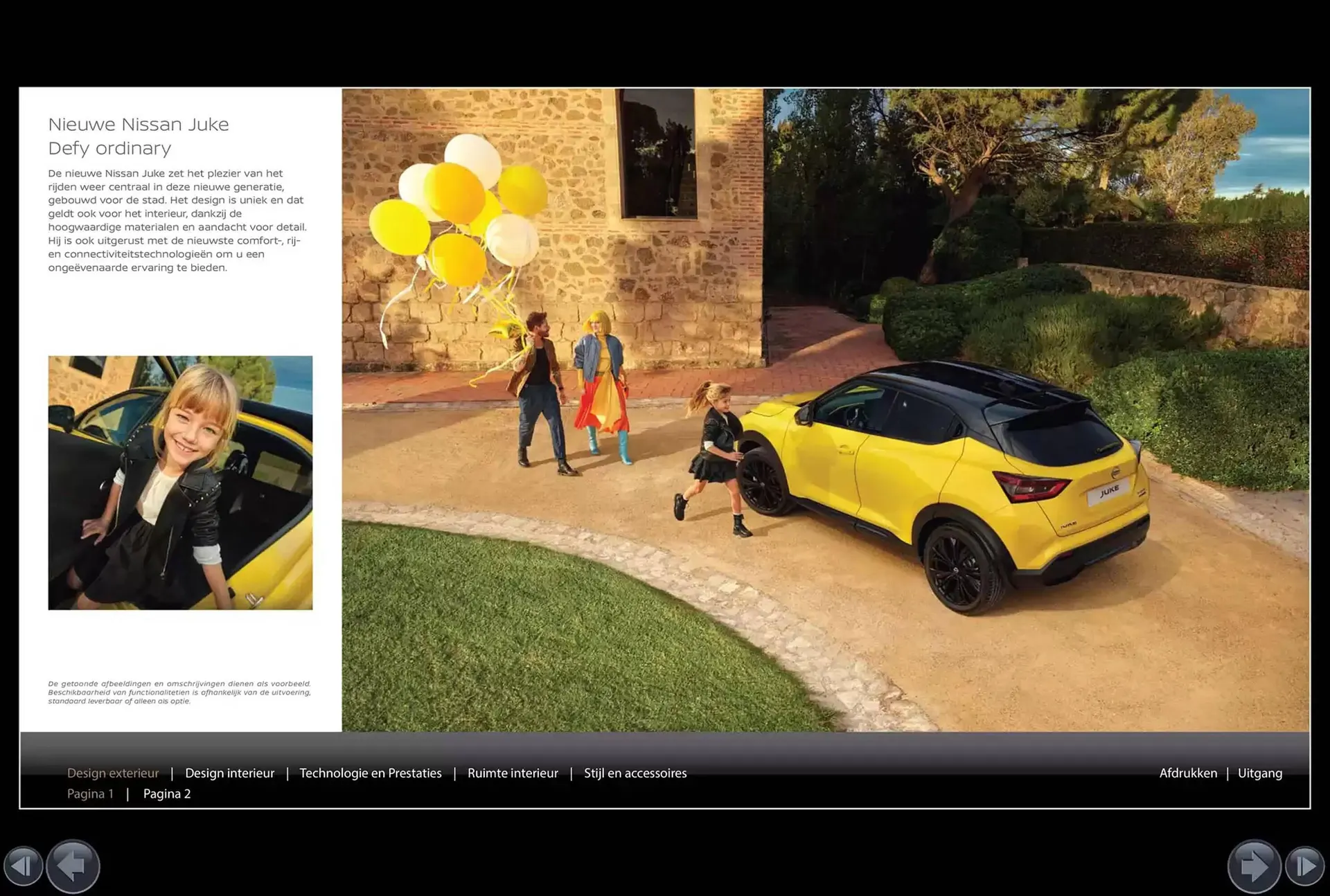Viewport: 1330px width, 896px height.
Task: Click the 'Nieuwe Nissan Juke Defy ordinary' heading
Action: click(138, 136)
